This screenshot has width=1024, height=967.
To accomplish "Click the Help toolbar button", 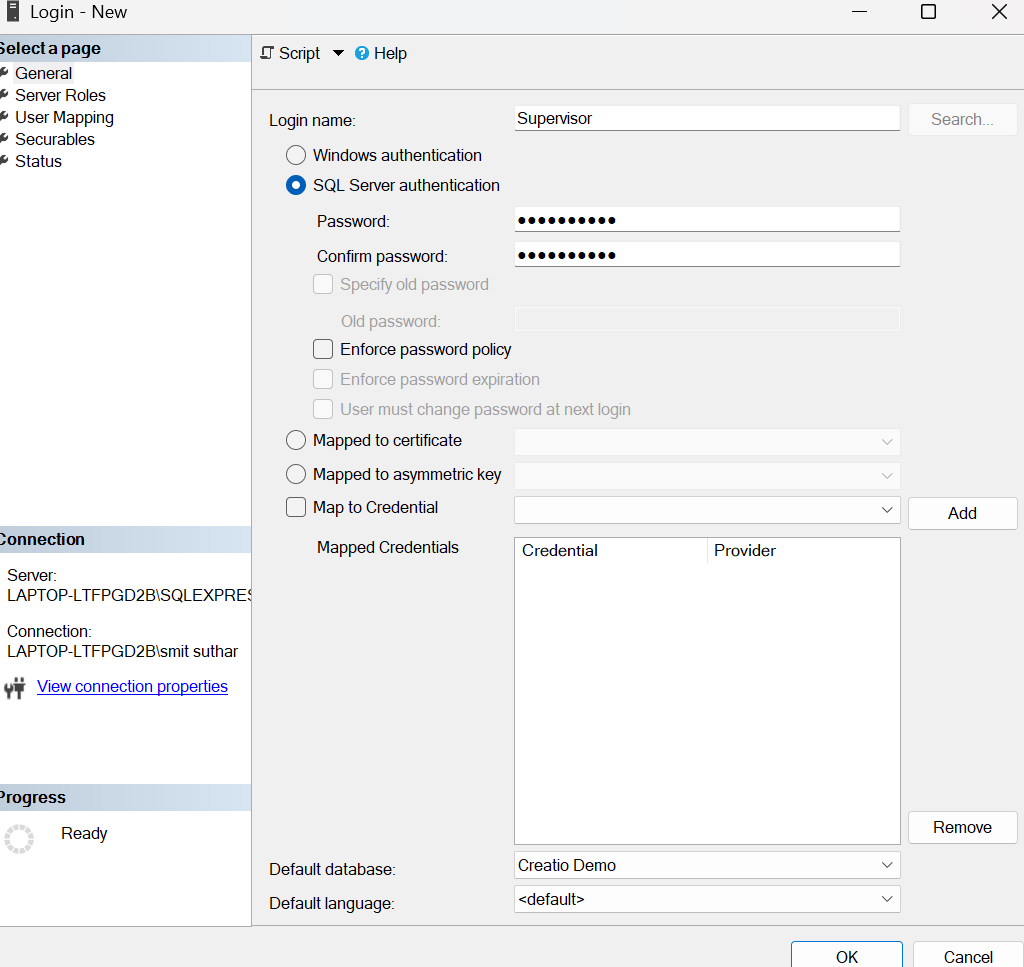I will (x=381, y=53).
